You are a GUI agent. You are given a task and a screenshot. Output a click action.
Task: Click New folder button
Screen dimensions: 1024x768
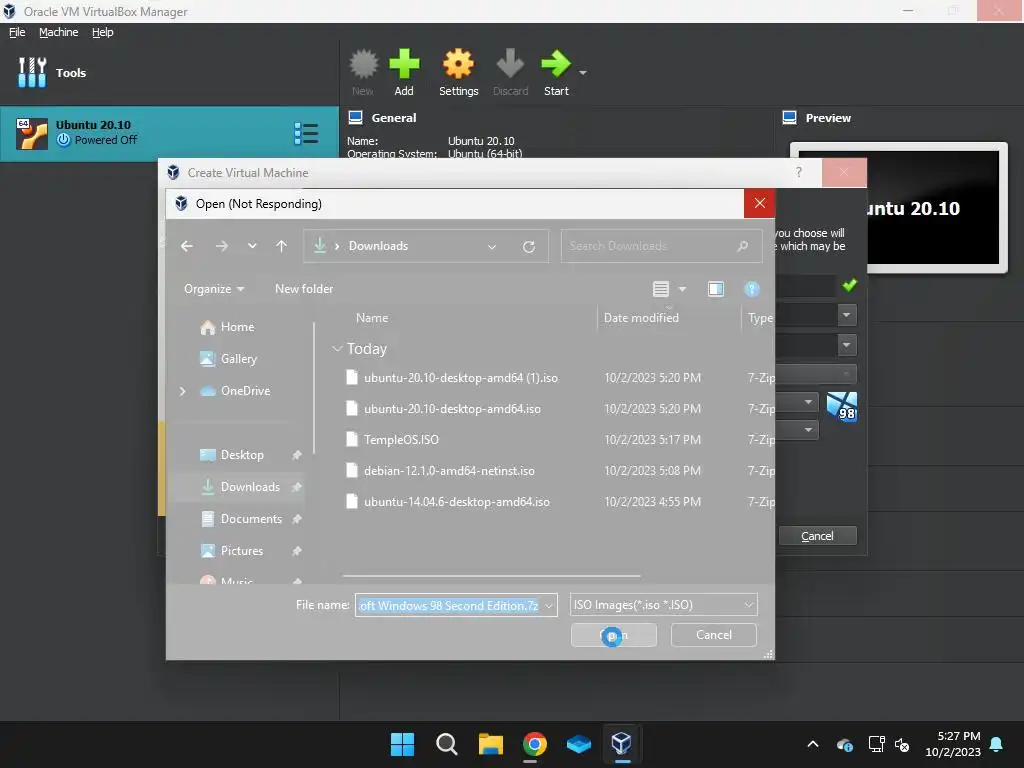(x=304, y=289)
